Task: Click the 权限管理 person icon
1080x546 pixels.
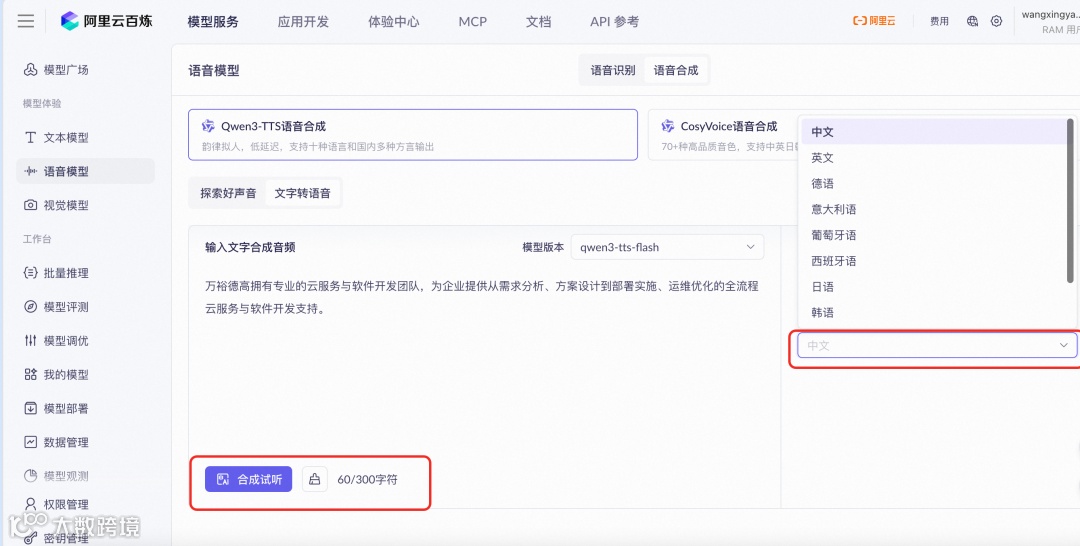Action: tap(30, 504)
